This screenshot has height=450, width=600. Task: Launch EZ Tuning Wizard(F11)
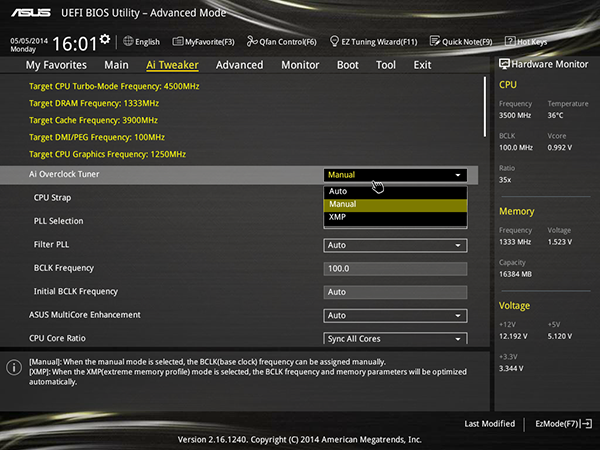(x=373, y=41)
